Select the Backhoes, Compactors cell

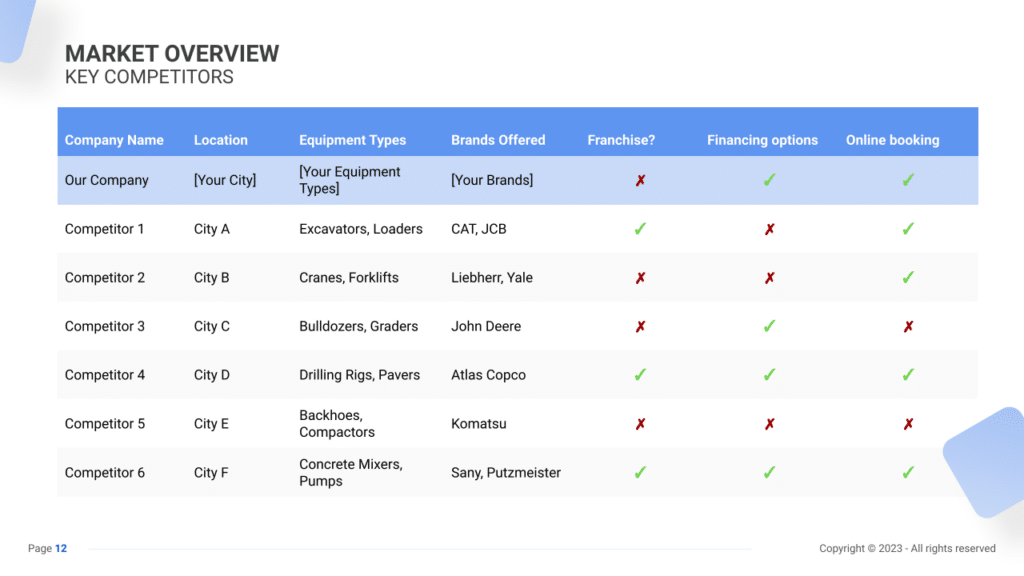[x=337, y=424]
